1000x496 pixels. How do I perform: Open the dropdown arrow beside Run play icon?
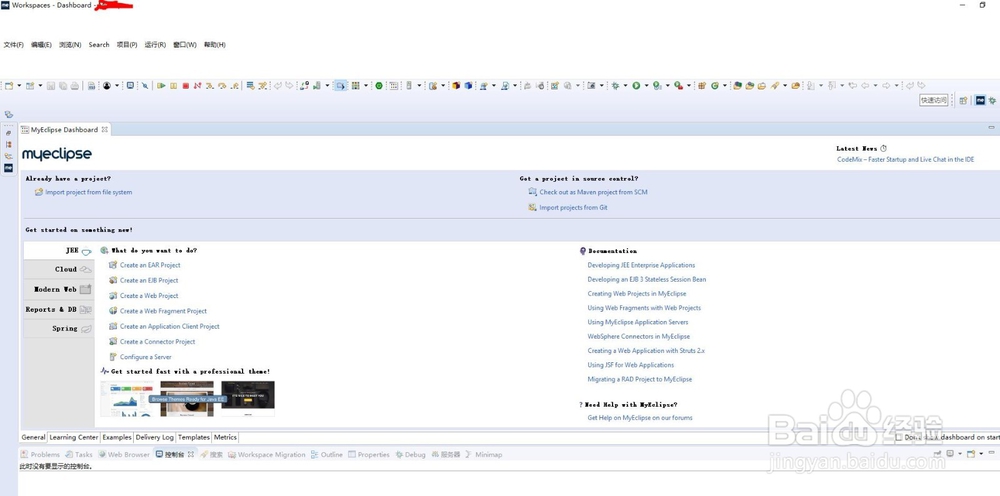click(x=646, y=85)
